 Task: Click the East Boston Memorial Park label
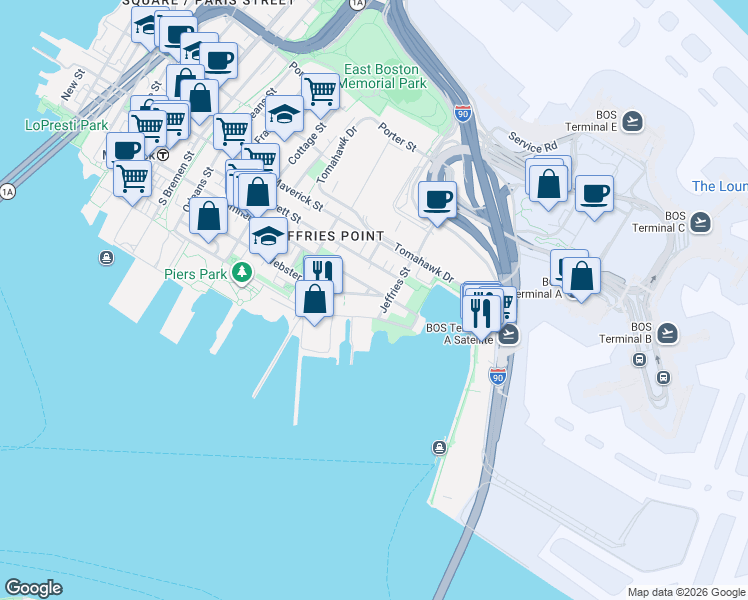[x=382, y=76]
